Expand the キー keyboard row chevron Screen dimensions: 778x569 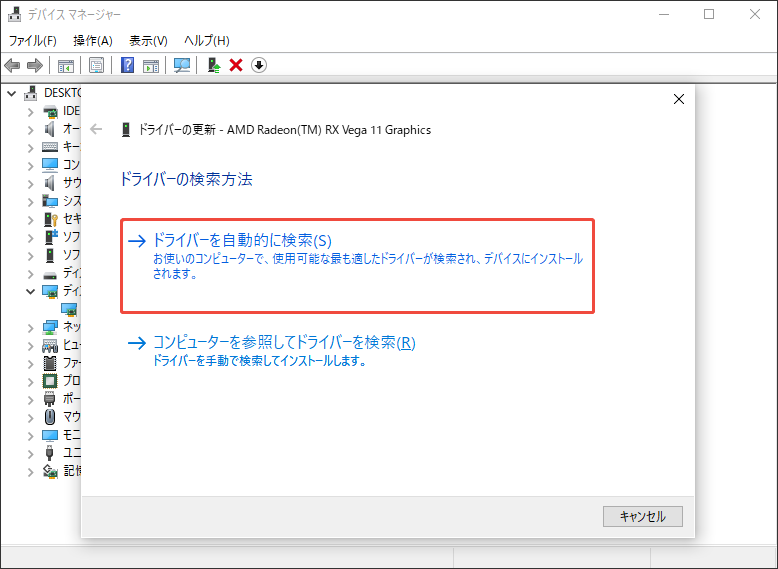point(31,148)
